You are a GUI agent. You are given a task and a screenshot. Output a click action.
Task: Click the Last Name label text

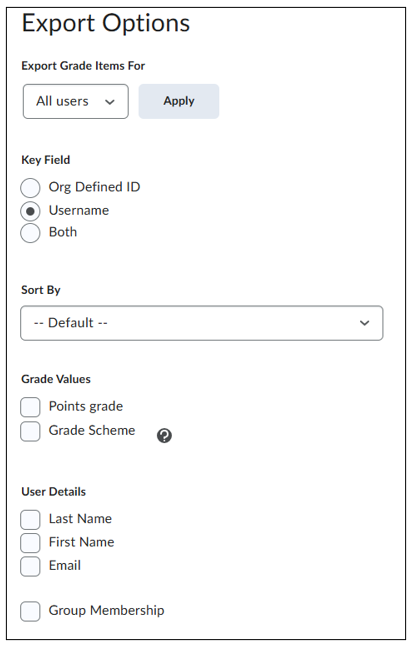(x=80, y=519)
